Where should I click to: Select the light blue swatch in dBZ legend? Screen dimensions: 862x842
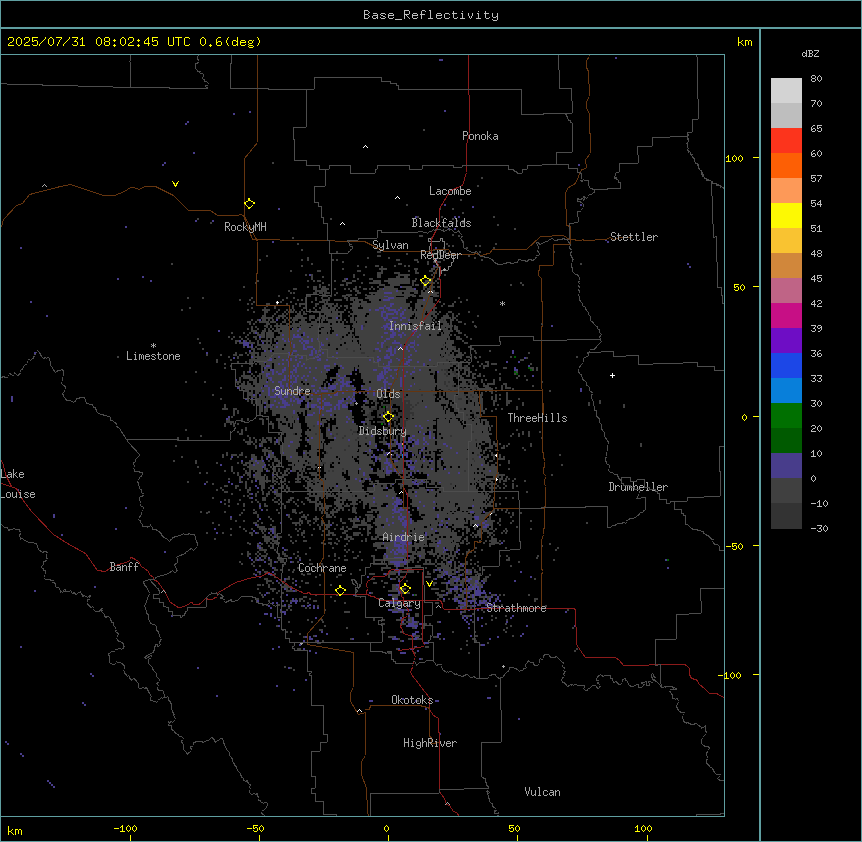(x=786, y=390)
